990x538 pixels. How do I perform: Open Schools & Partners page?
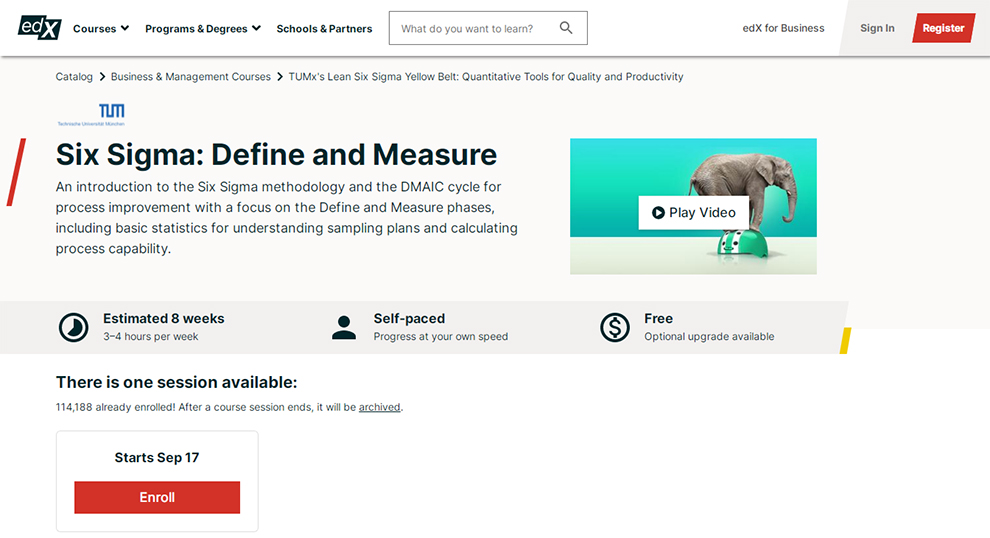[x=325, y=28]
